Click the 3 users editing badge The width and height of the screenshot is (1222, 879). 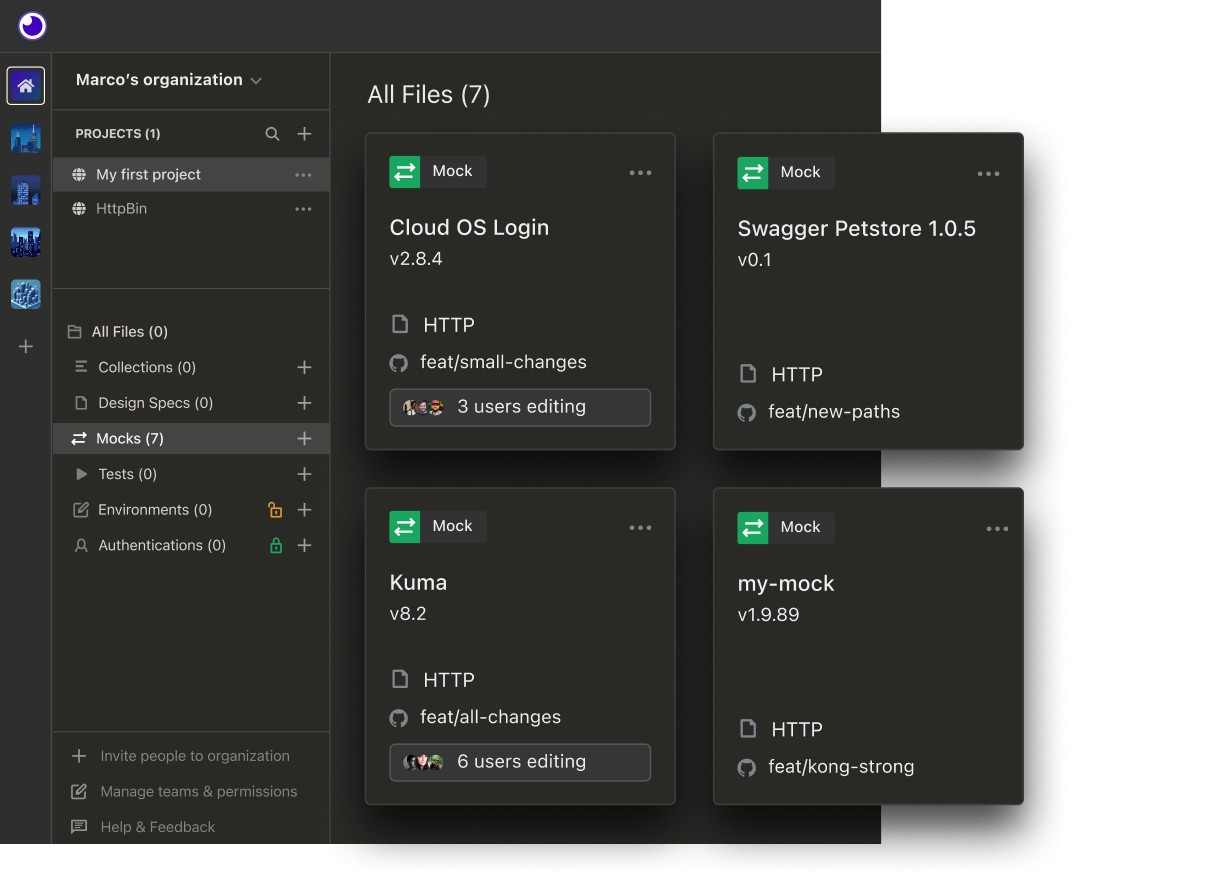(520, 407)
